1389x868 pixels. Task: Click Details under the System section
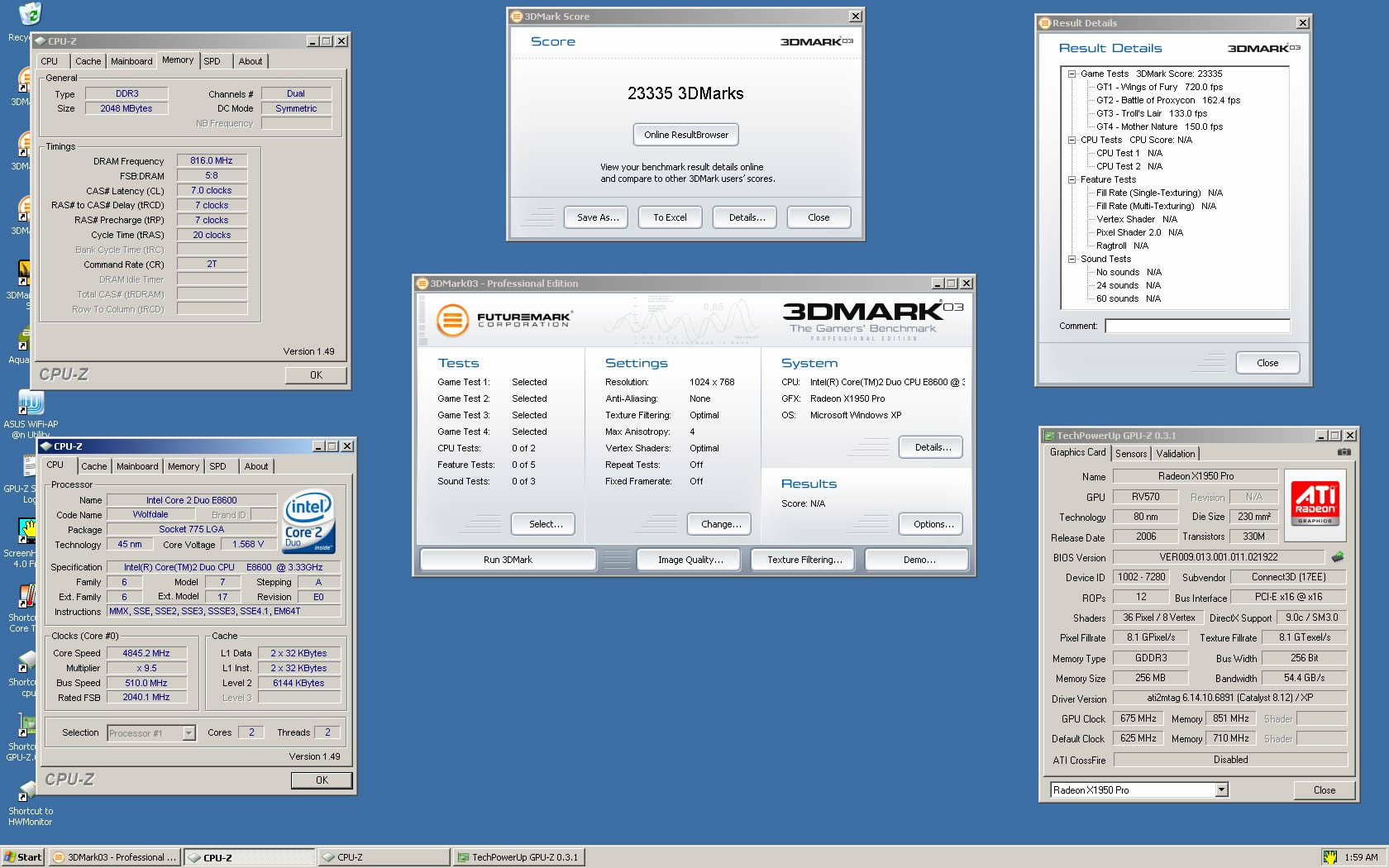(931, 447)
